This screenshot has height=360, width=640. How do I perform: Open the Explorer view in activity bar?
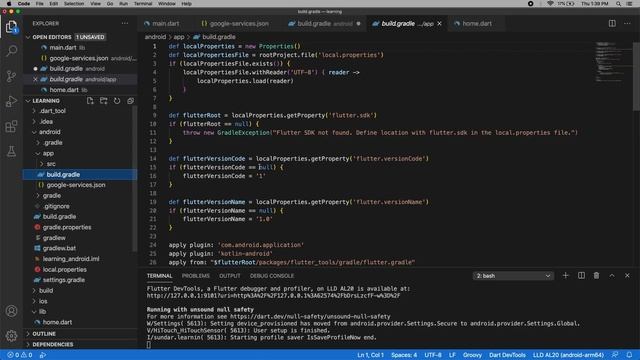pos(11,27)
